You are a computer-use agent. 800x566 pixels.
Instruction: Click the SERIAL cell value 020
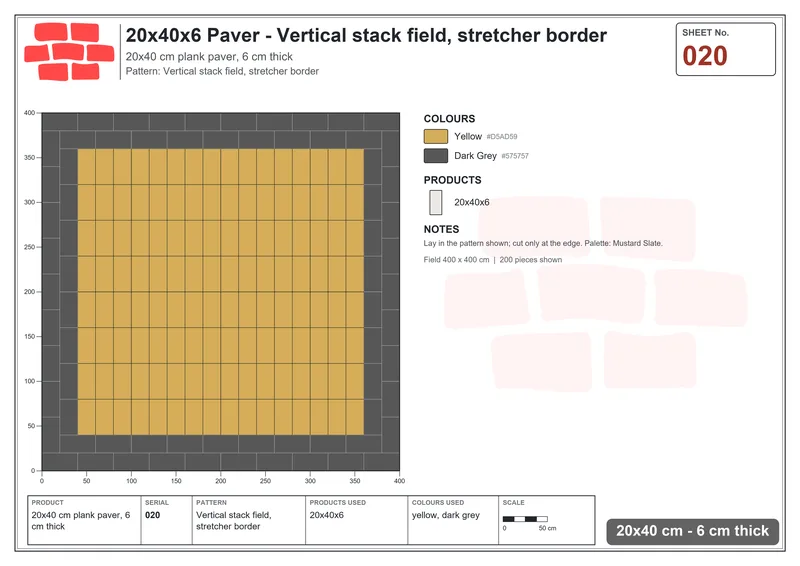(153, 515)
